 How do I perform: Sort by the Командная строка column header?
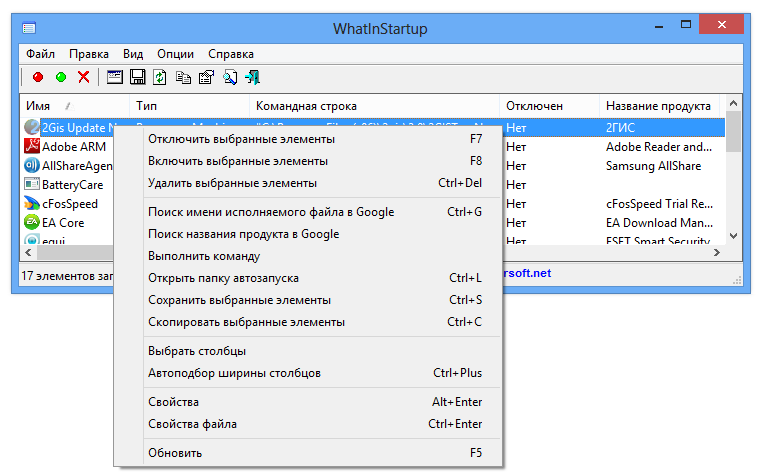pyautogui.click(x=375, y=106)
